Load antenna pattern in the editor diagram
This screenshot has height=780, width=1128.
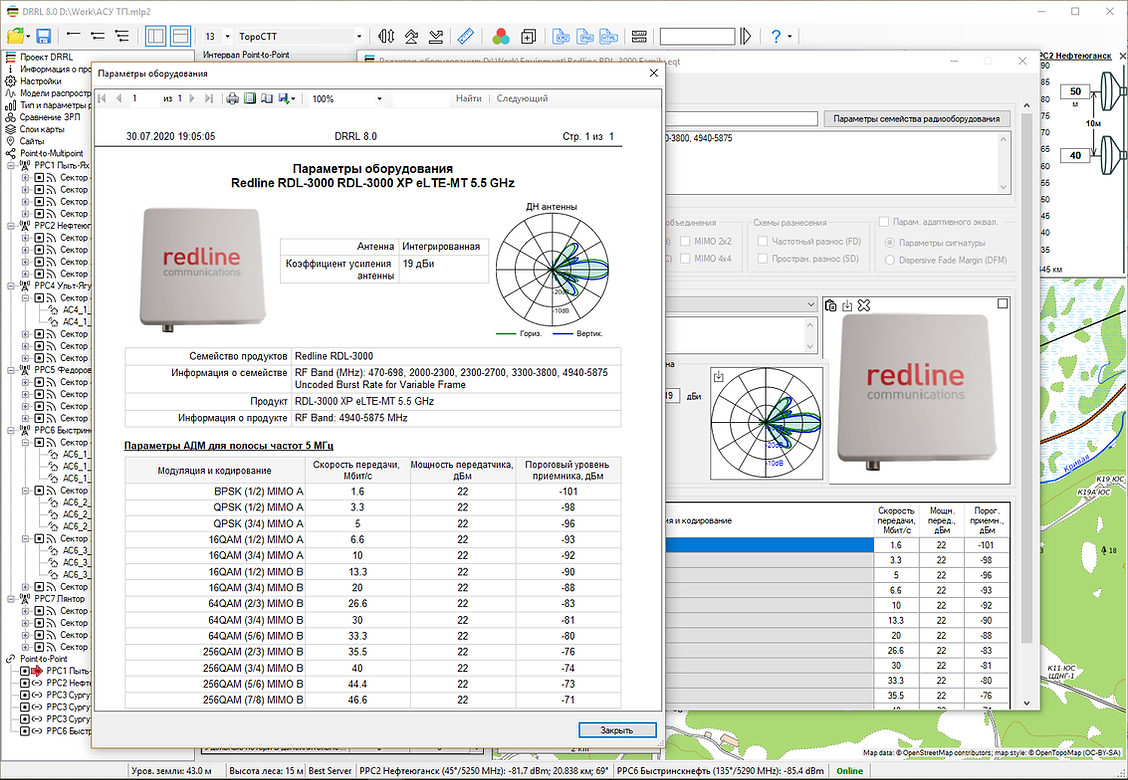[718, 376]
